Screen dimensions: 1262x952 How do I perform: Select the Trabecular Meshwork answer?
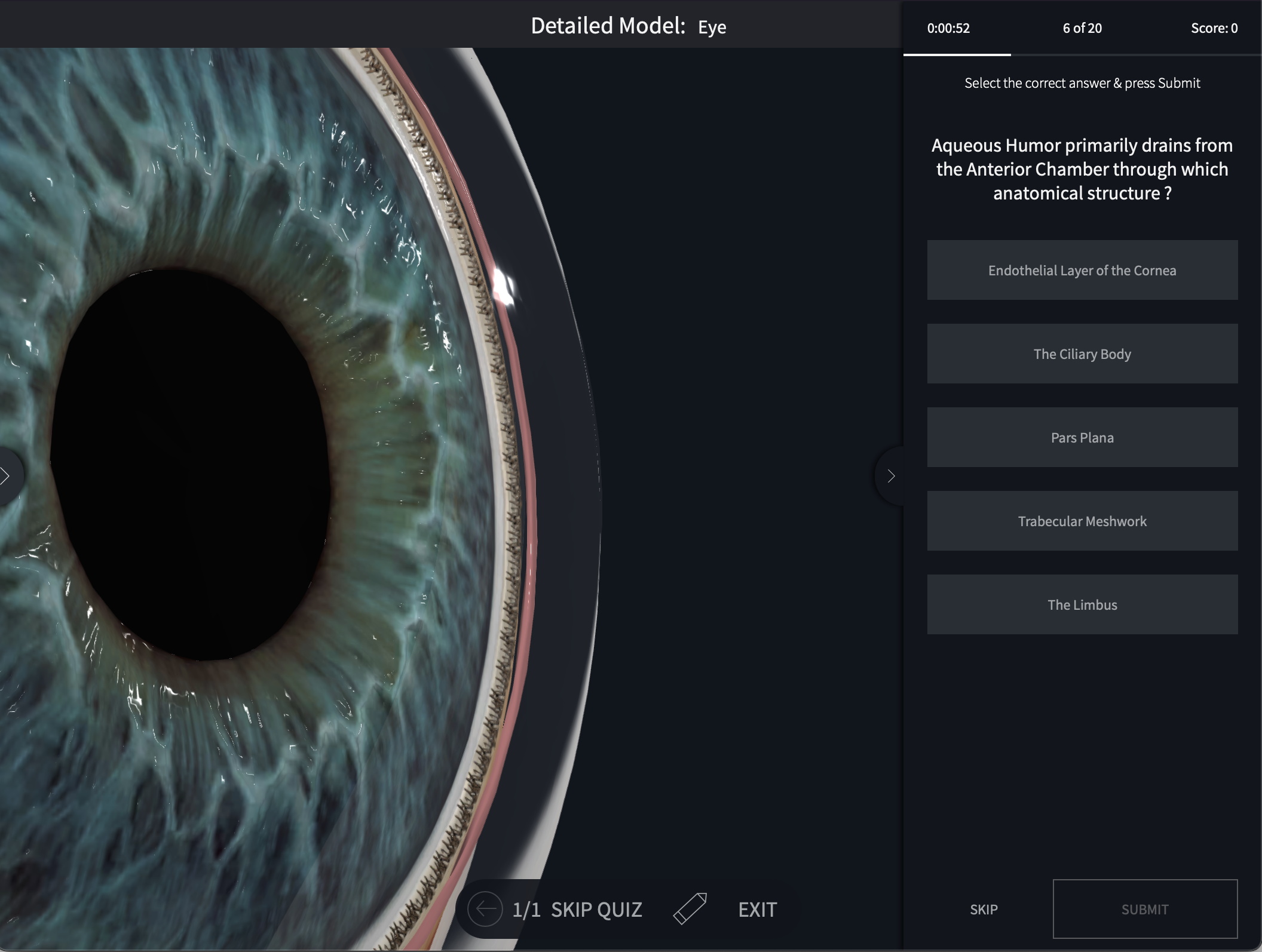[1082, 521]
